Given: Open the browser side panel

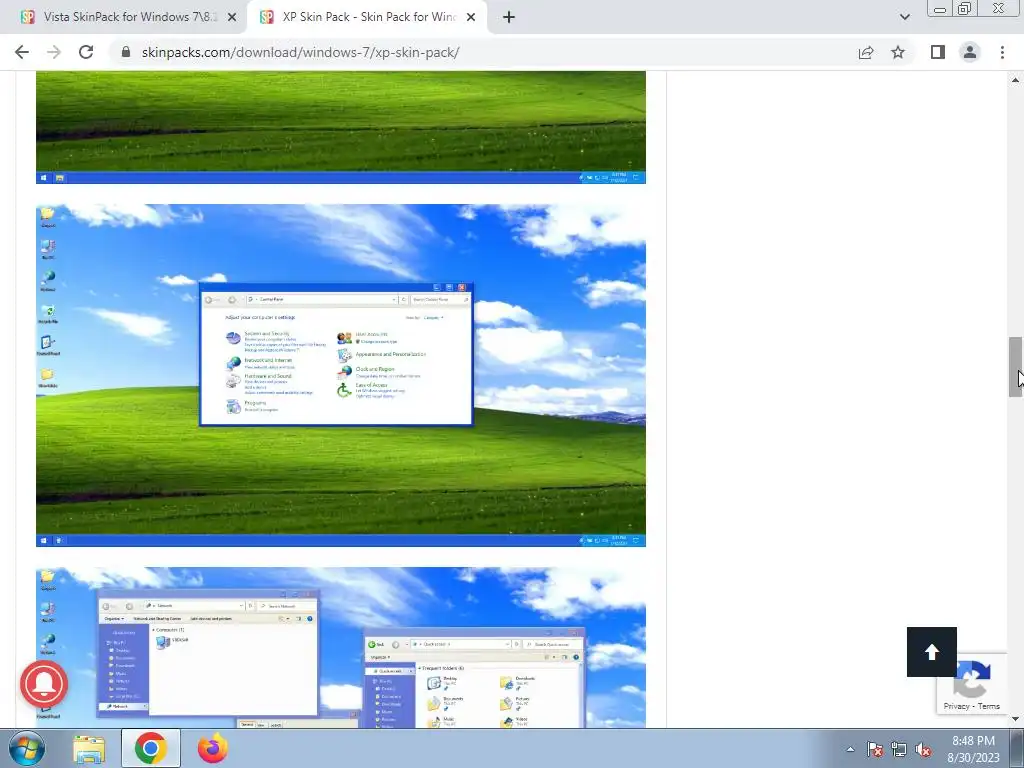Looking at the screenshot, I should click(938, 52).
